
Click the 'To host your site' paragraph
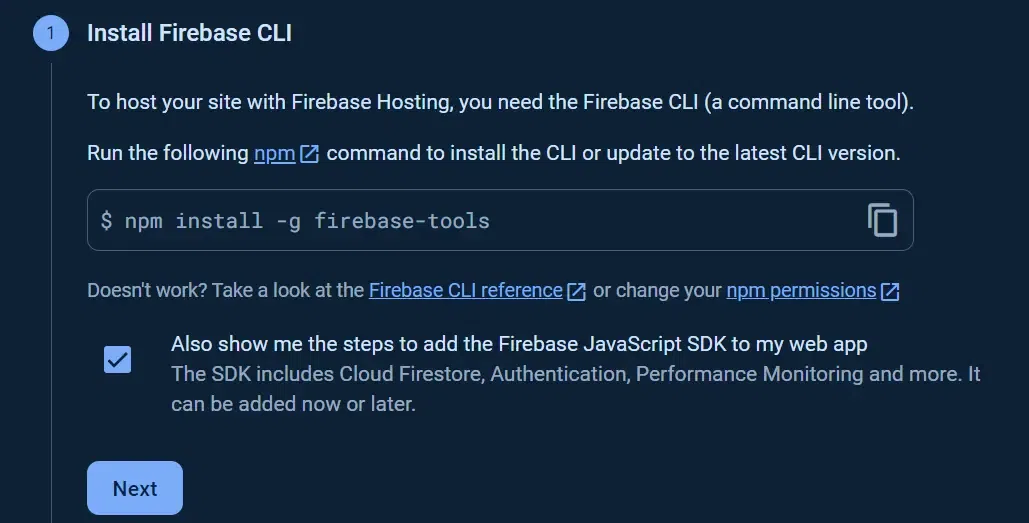pos(500,102)
